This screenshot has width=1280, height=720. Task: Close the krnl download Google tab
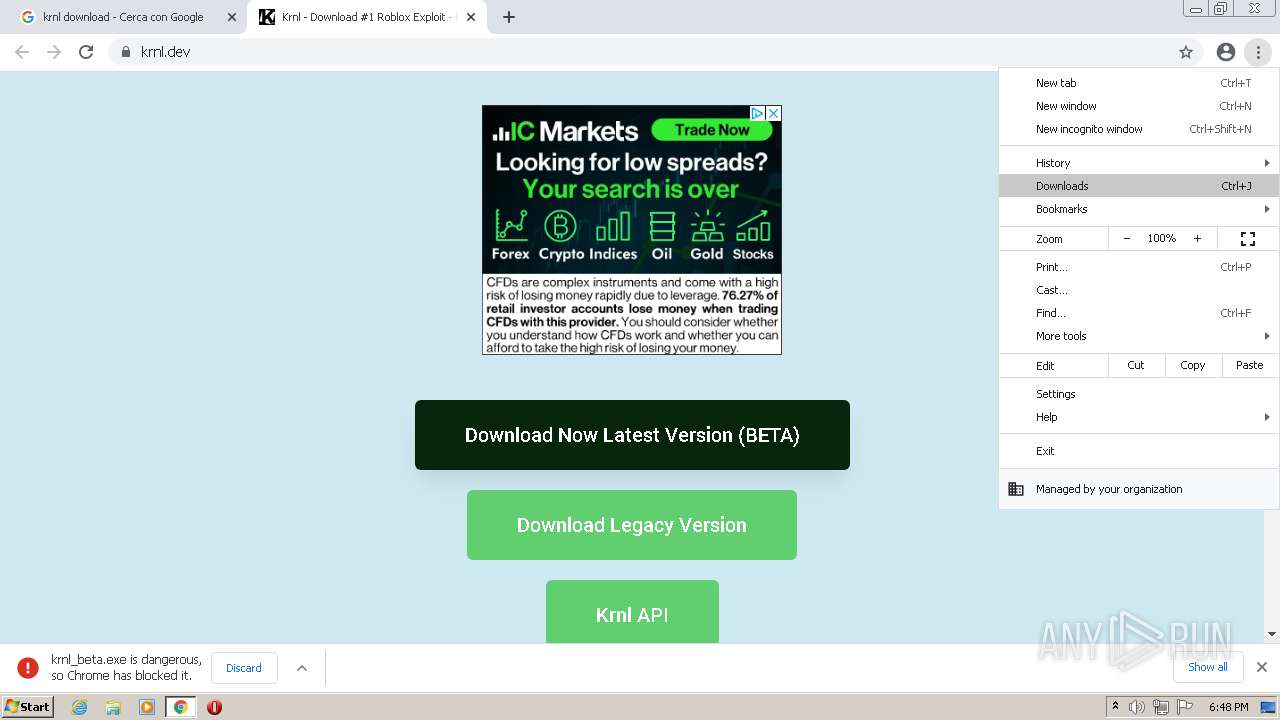(232, 17)
